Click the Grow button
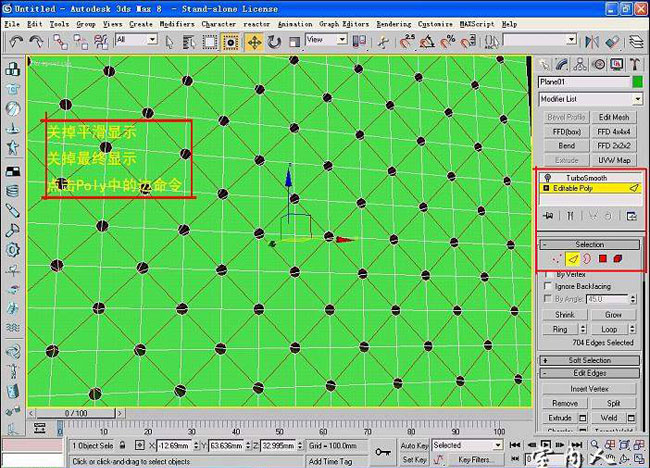 click(613, 315)
